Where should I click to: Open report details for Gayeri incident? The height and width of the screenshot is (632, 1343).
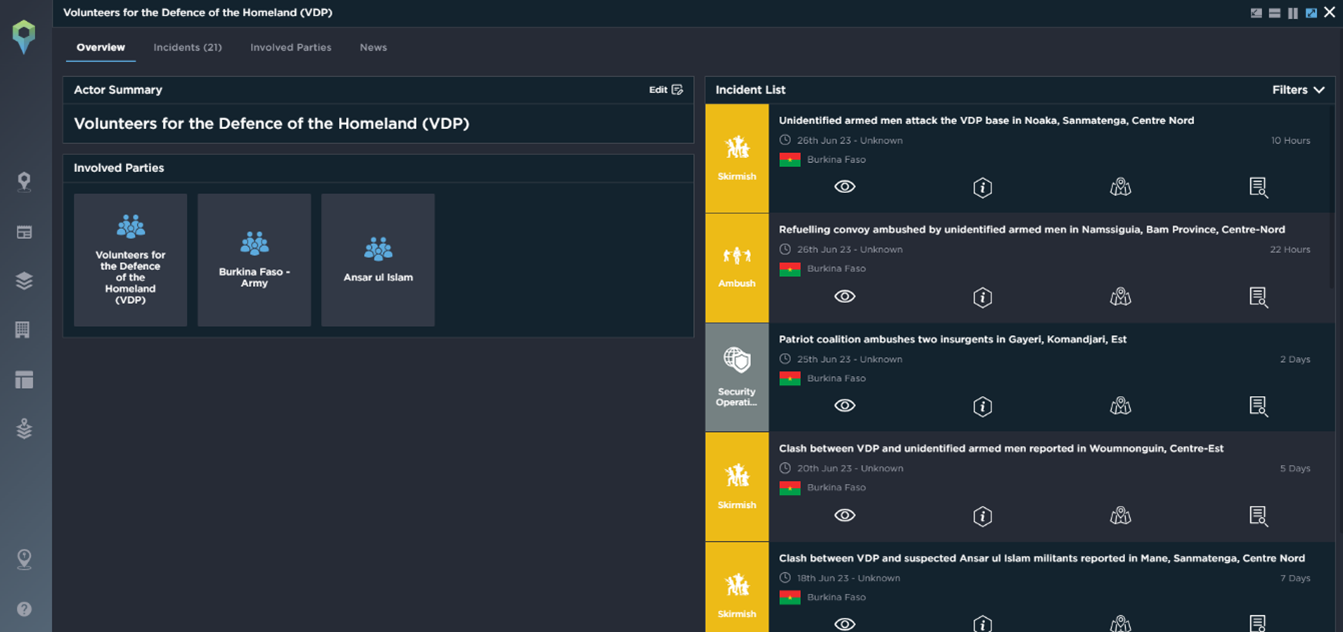point(1258,406)
